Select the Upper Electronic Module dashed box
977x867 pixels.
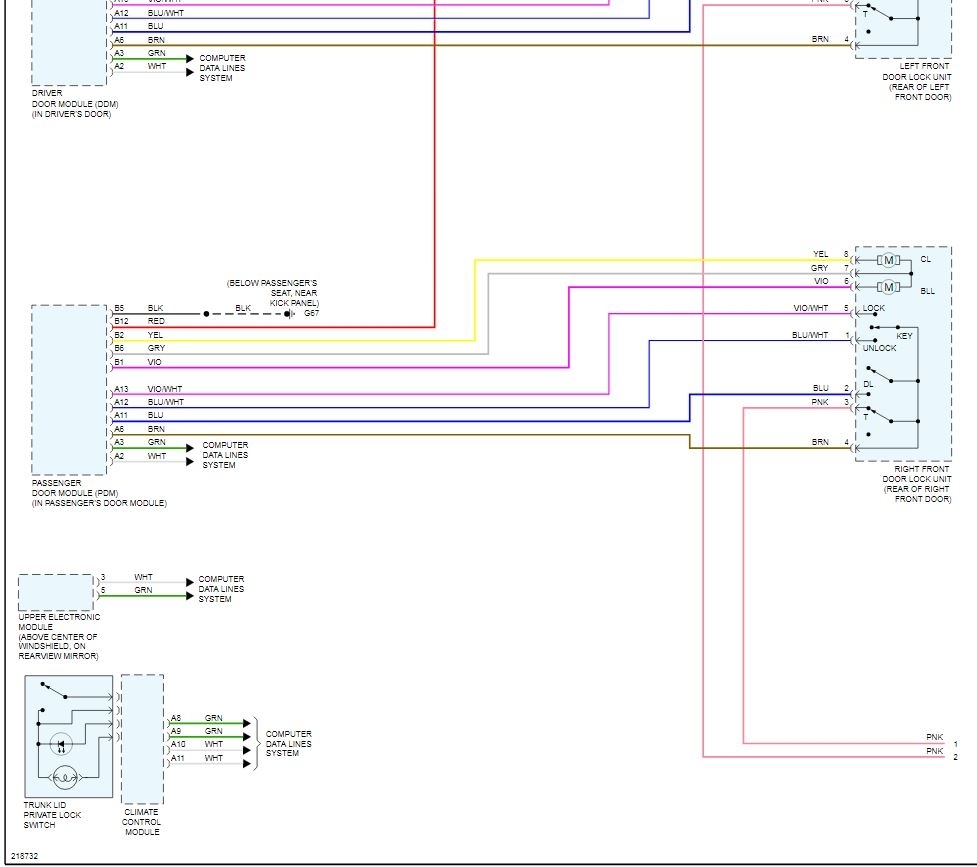(56, 593)
